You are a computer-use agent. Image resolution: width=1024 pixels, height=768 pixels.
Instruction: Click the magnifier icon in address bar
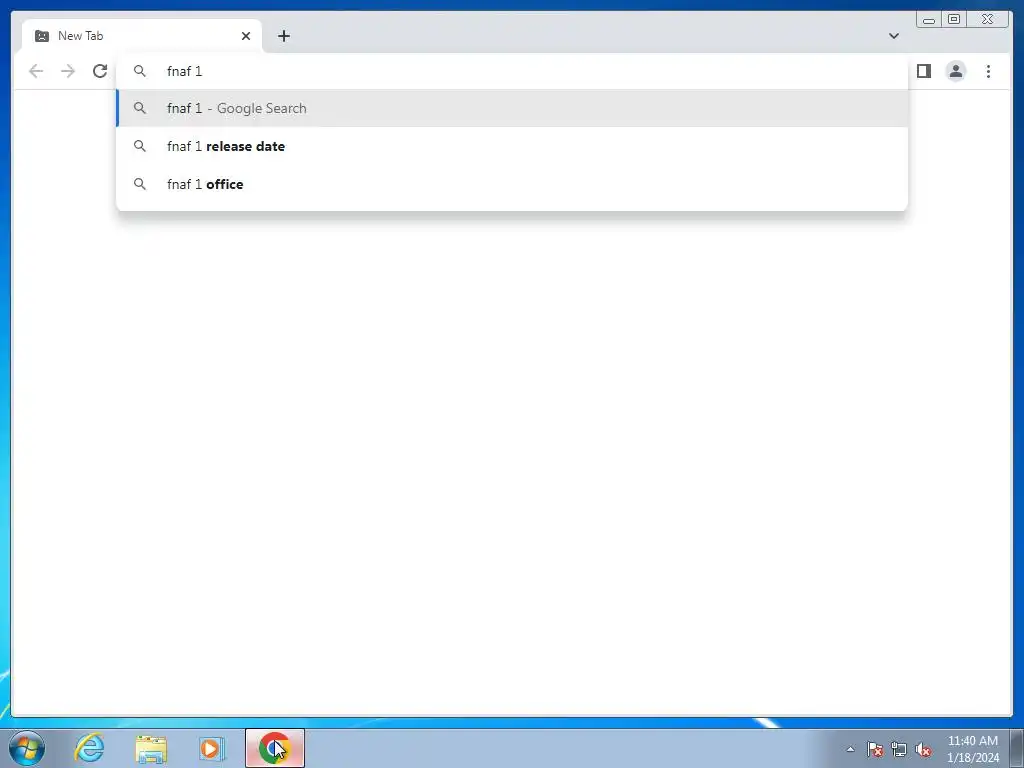[x=140, y=71]
